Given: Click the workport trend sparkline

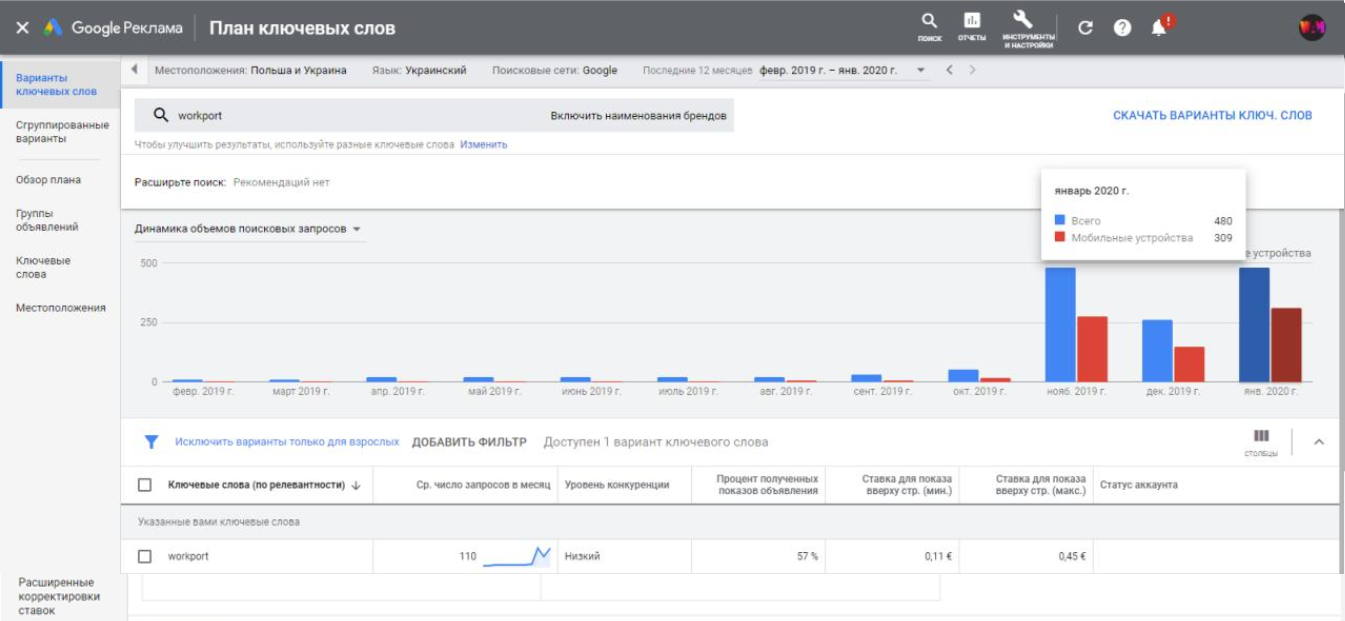Looking at the screenshot, I should [517, 556].
